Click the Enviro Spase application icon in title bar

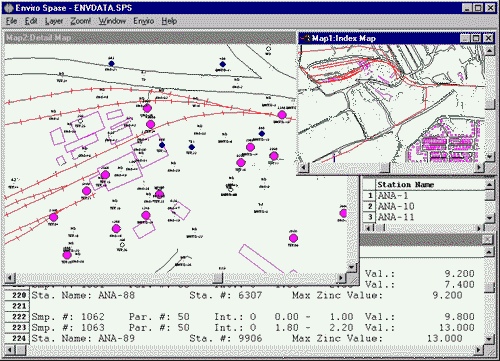coord(9,8)
